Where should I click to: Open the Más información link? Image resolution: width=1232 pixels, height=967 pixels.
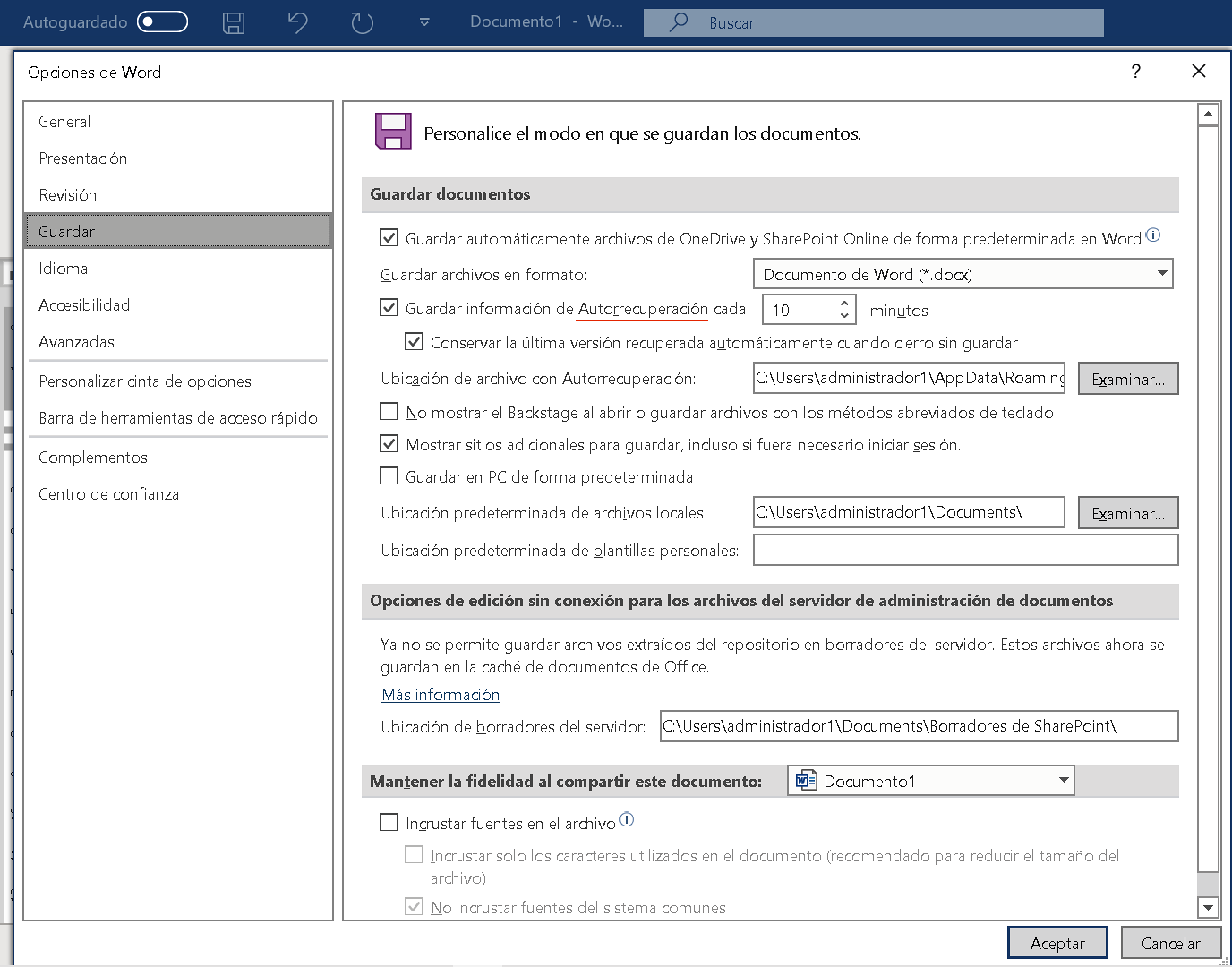[x=441, y=695]
